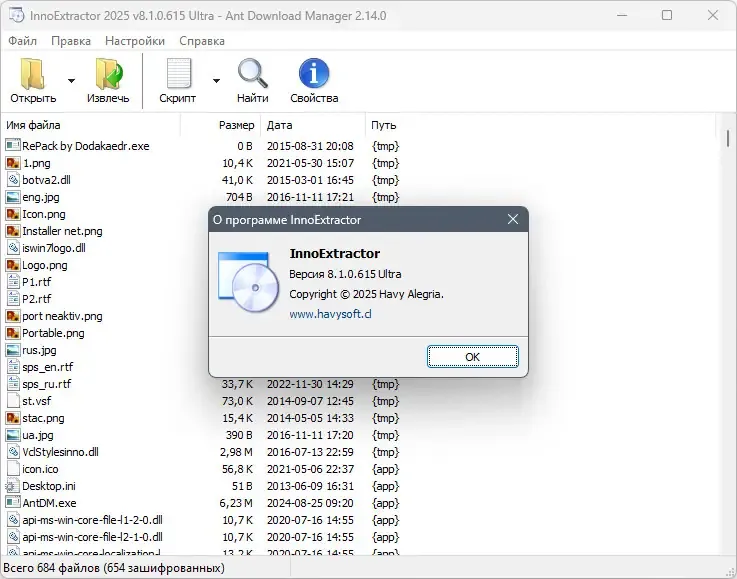This screenshot has height=579, width=737.
Task: Click the status bar file count text
Action: coord(114,568)
